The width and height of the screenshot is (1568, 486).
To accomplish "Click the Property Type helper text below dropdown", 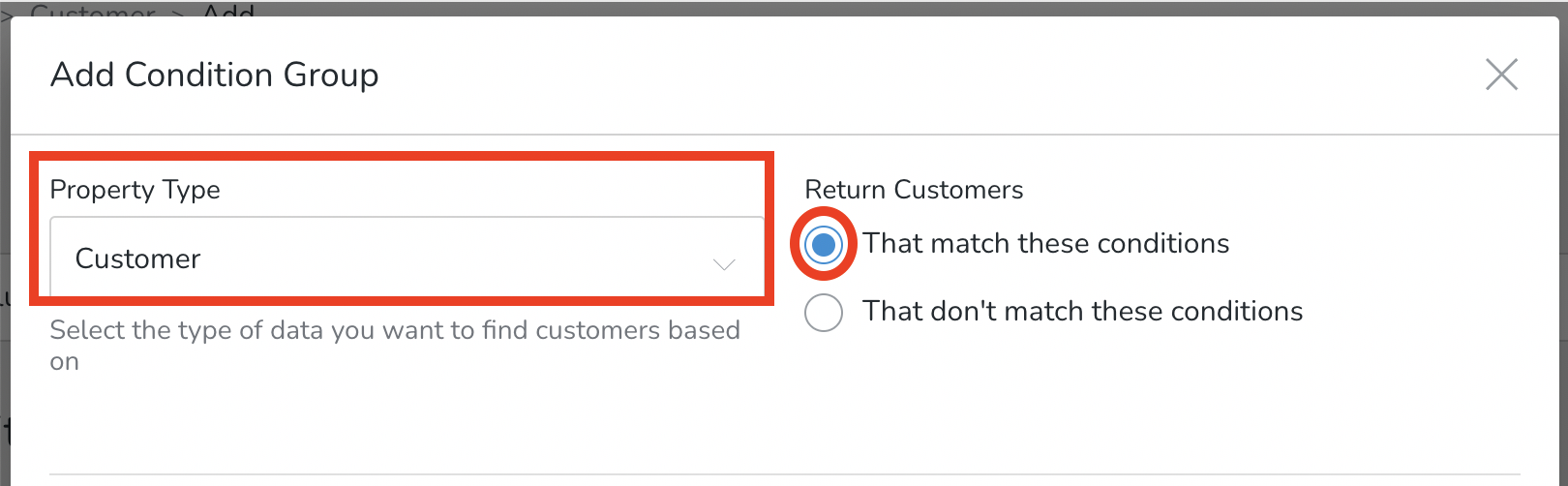I will tap(395, 346).
